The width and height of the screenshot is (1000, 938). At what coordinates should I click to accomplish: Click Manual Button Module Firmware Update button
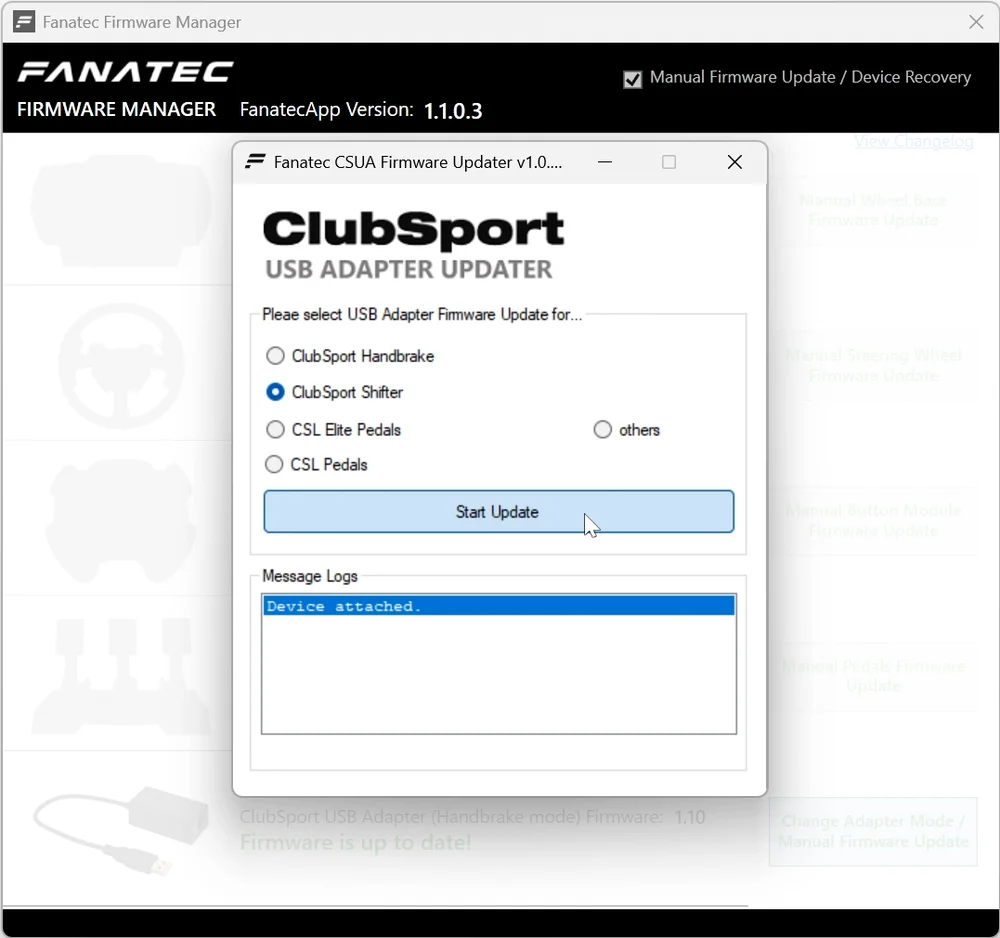[873, 520]
